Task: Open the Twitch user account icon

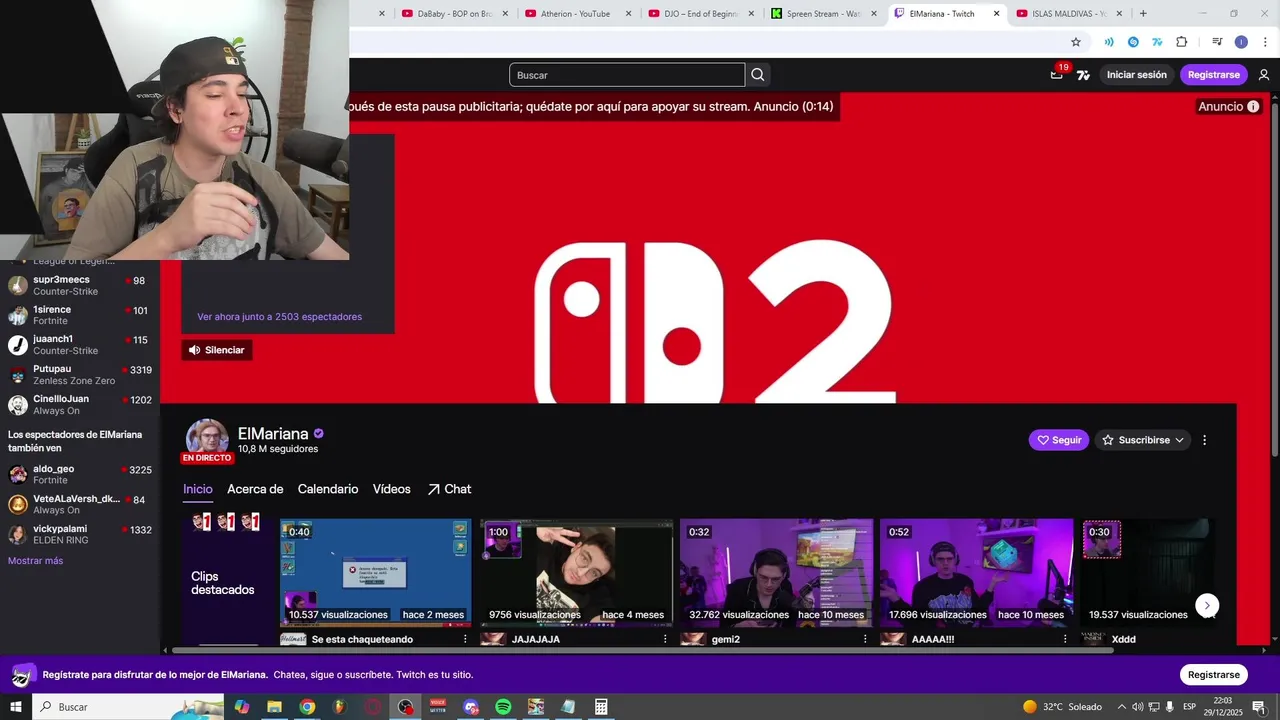Action: click(x=1264, y=75)
